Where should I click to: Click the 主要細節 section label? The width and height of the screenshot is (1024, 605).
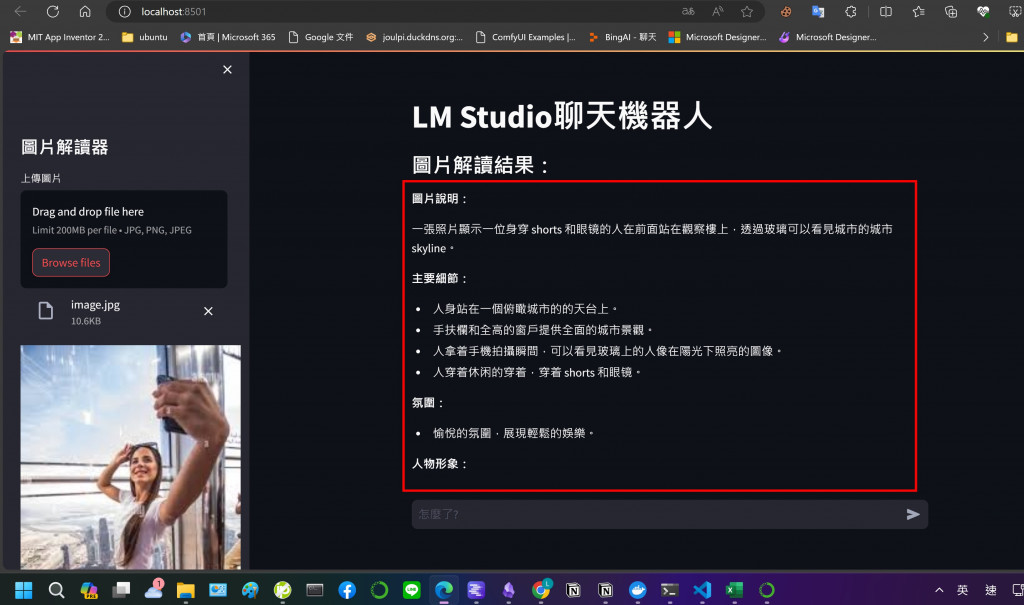440,279
